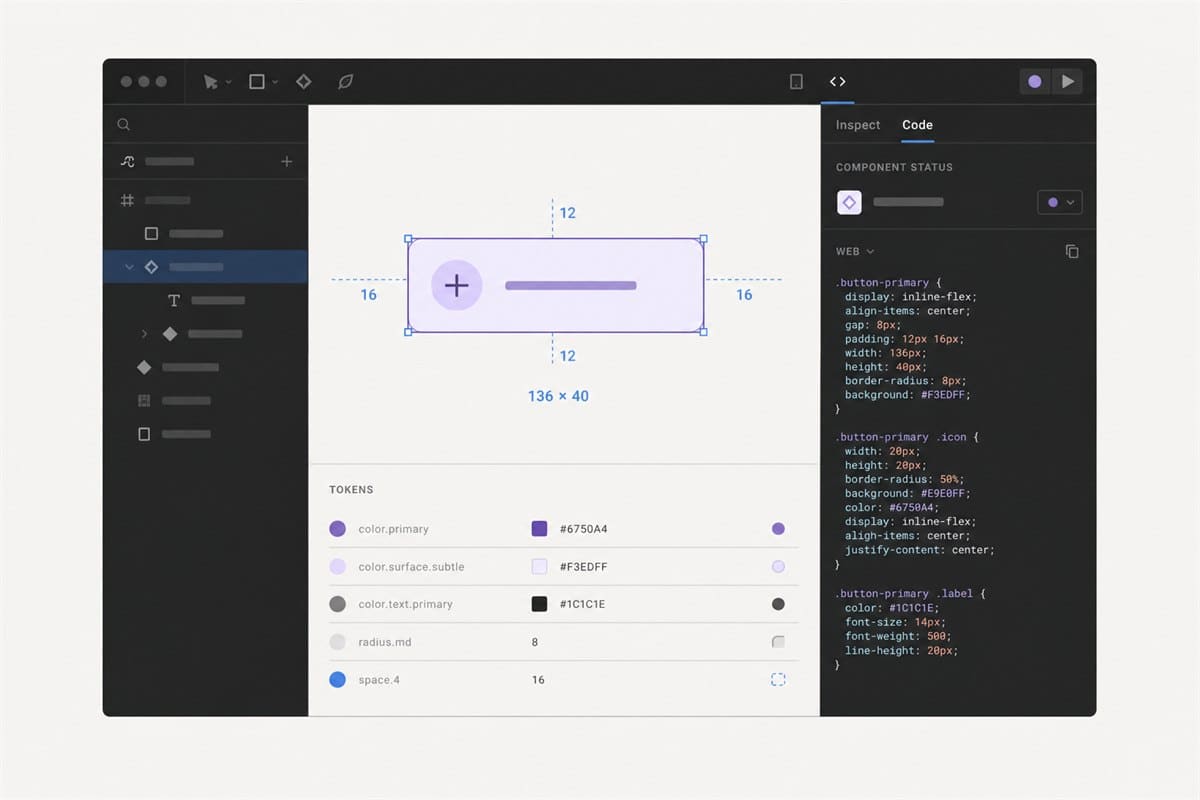Click the branch icon in sidebar header

click(x=127, y=161)
